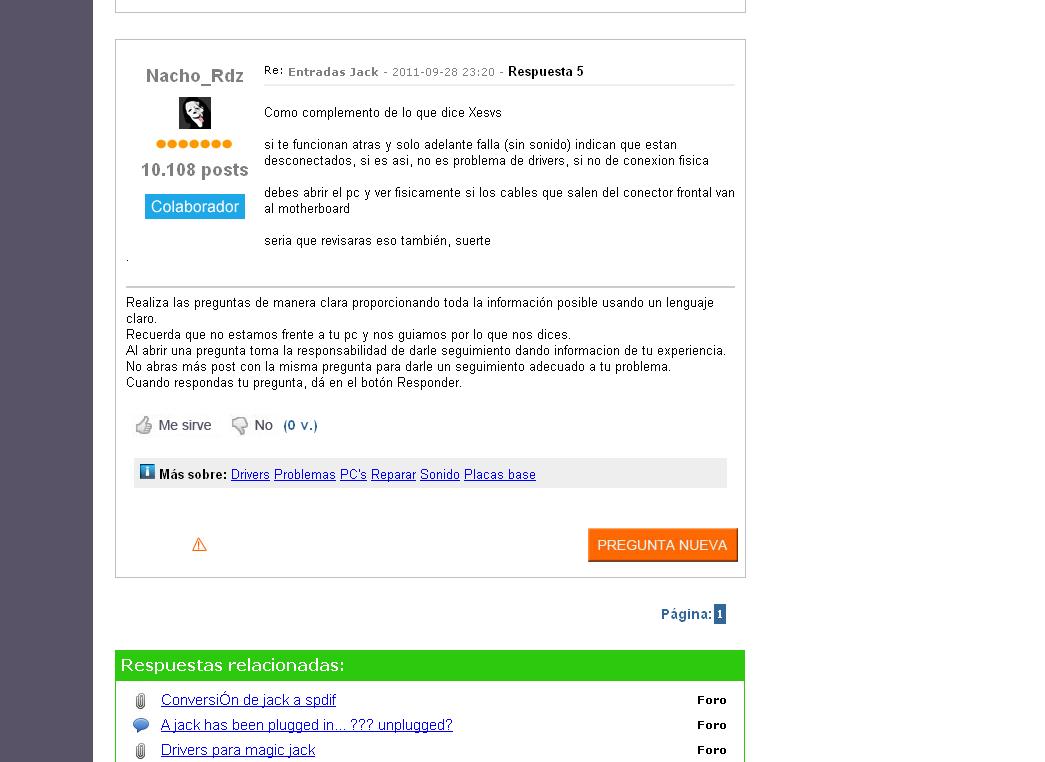Click text 'Como complemento de lo que dice Xesvs'
Screen dimensions: 1045x762
[383, 113]
